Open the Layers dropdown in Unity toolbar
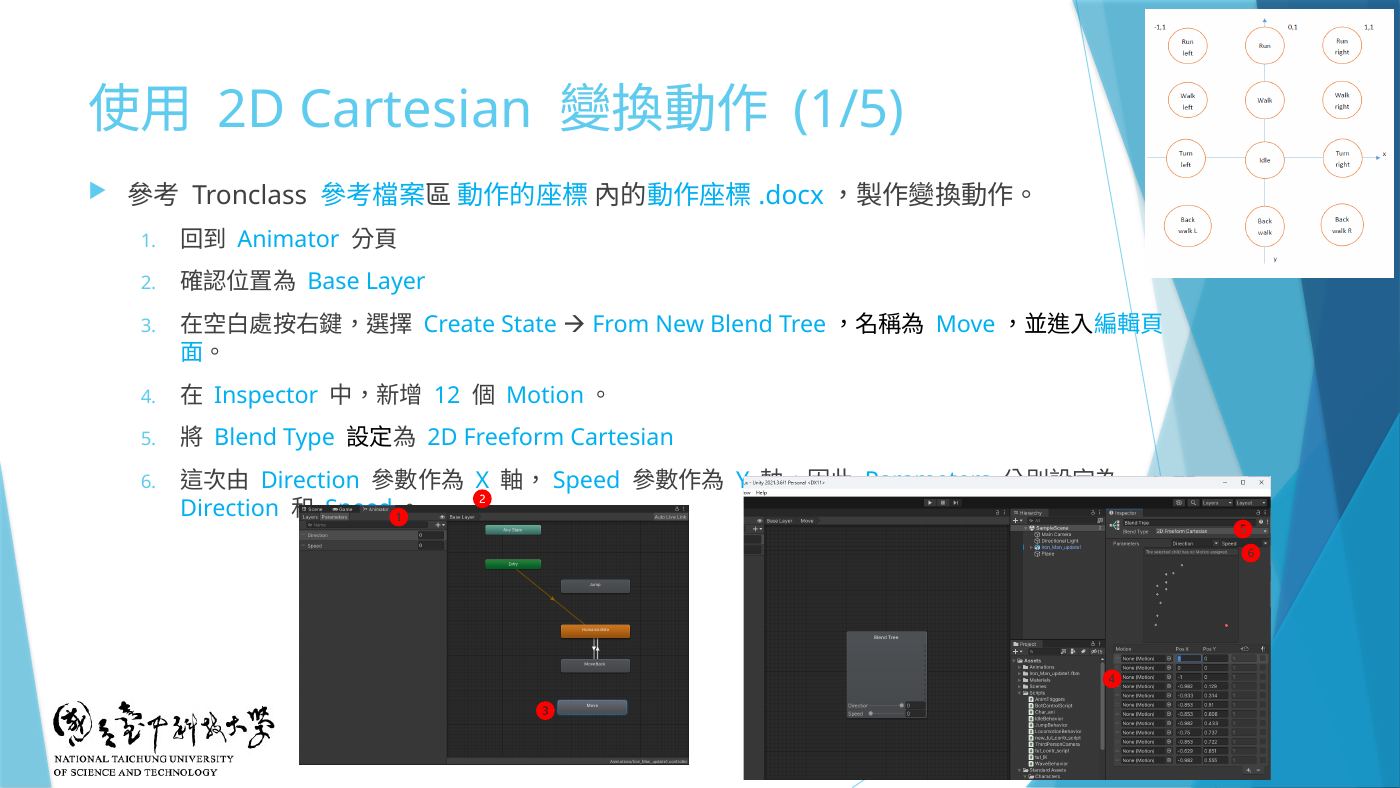Image resolution: width=1400 pixels, height=788 pixels. click(1217, 503)
